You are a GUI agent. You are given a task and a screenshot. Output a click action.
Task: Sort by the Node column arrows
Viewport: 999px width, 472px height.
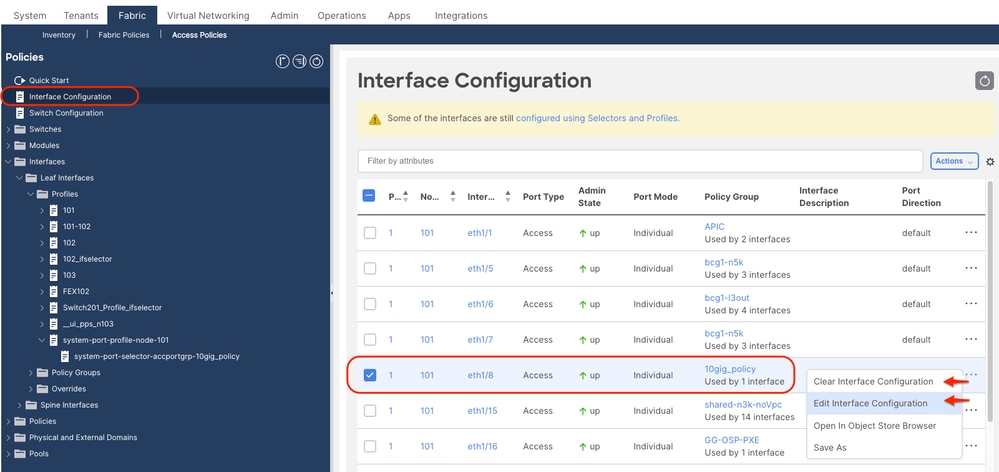453,196
